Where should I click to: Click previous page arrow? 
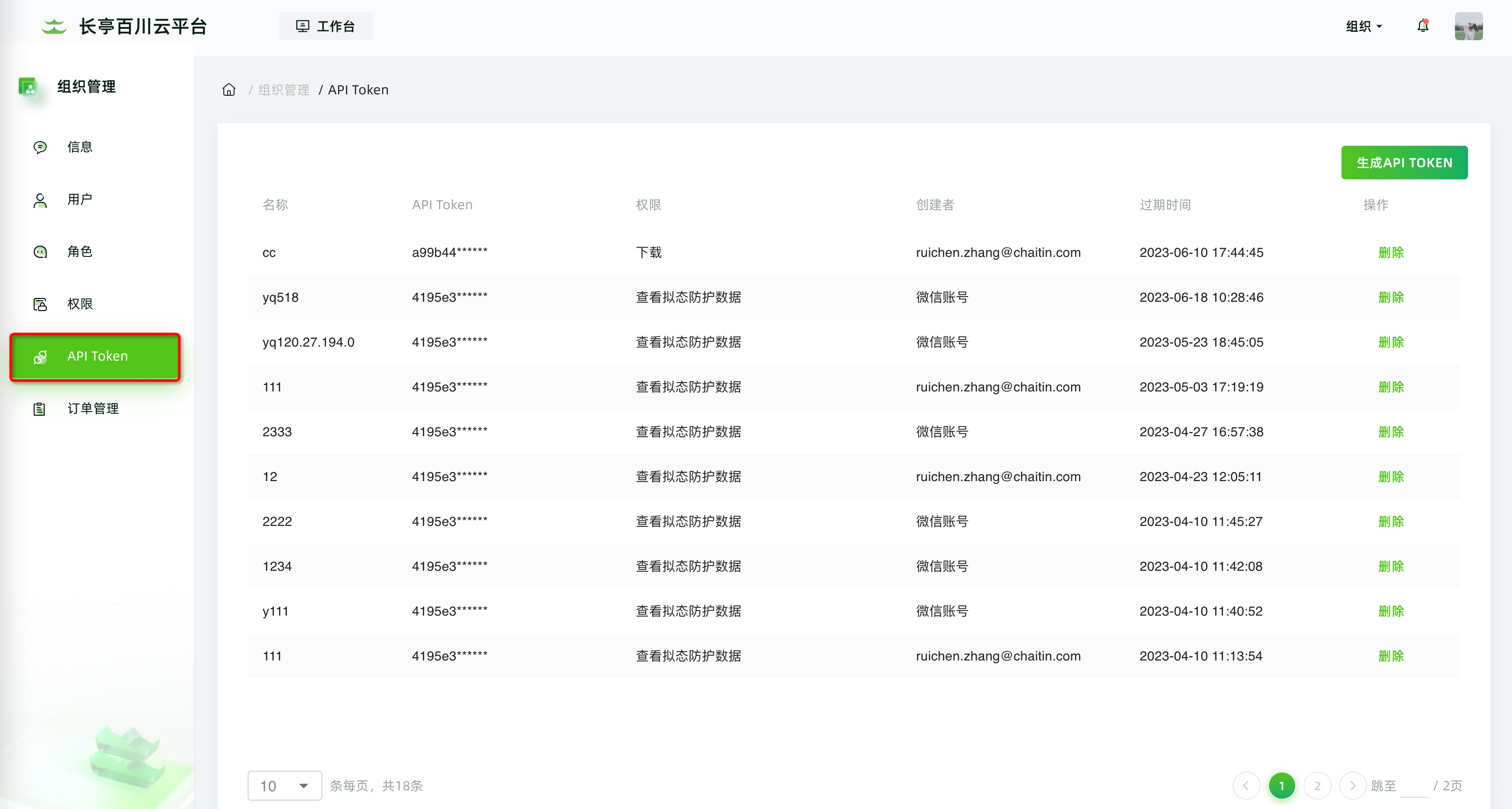pyautogui.click(x=1246, y=786)
